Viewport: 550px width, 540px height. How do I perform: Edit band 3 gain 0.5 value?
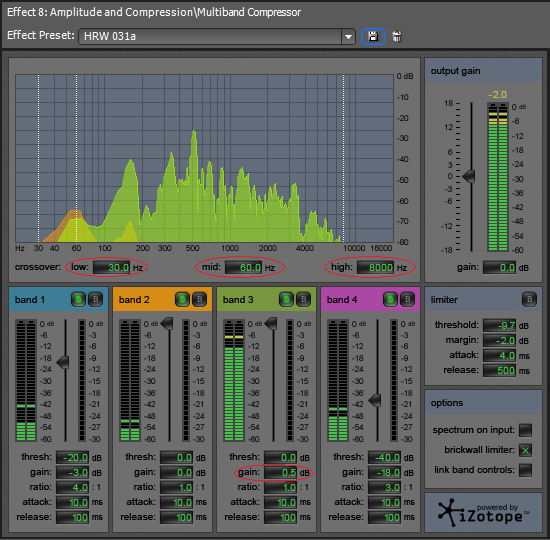pyautogui.click(x=281, y=473)
